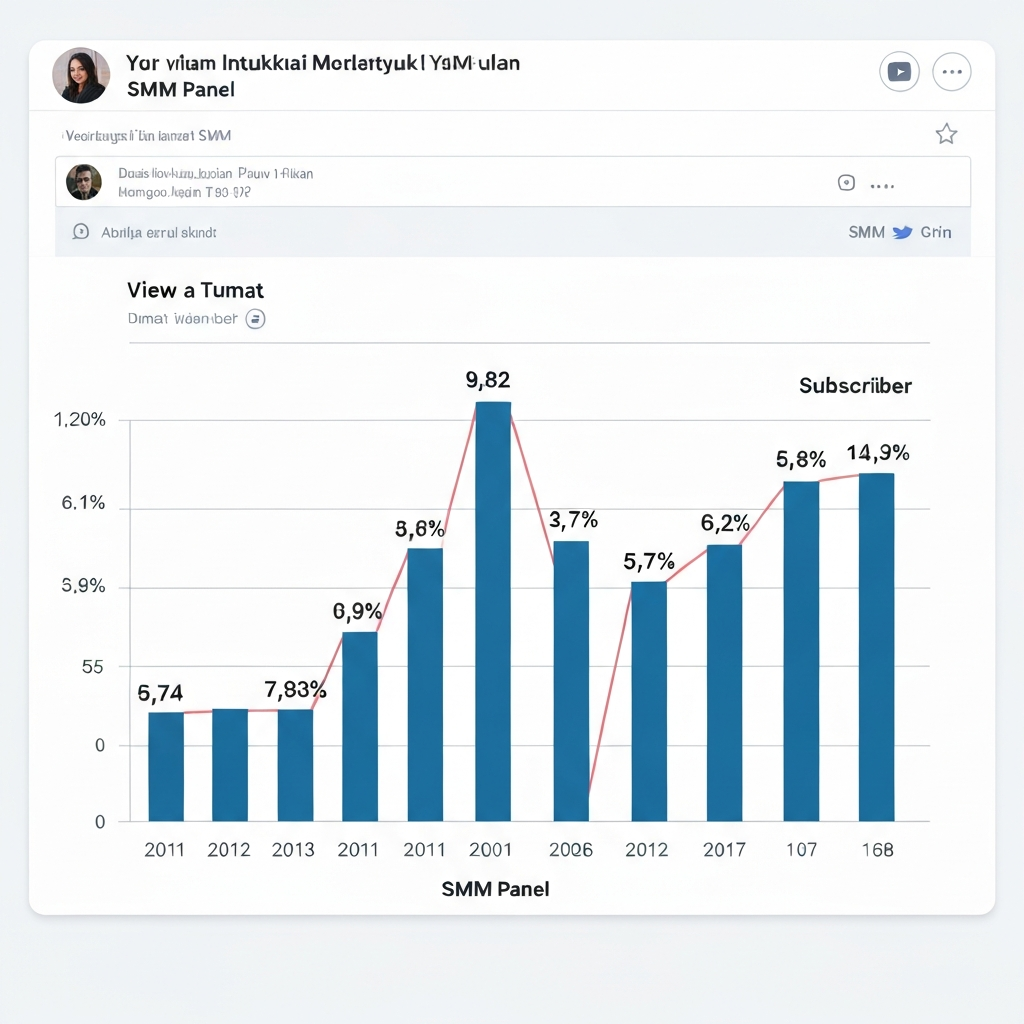Click the speech bubble comment icon

80,232
